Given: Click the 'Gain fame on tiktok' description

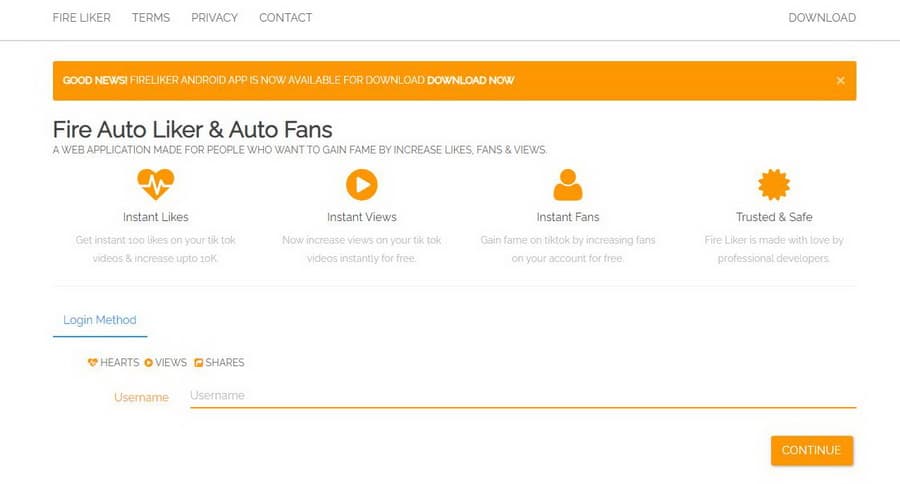Looking at the screenshot, I should point(568,249).
